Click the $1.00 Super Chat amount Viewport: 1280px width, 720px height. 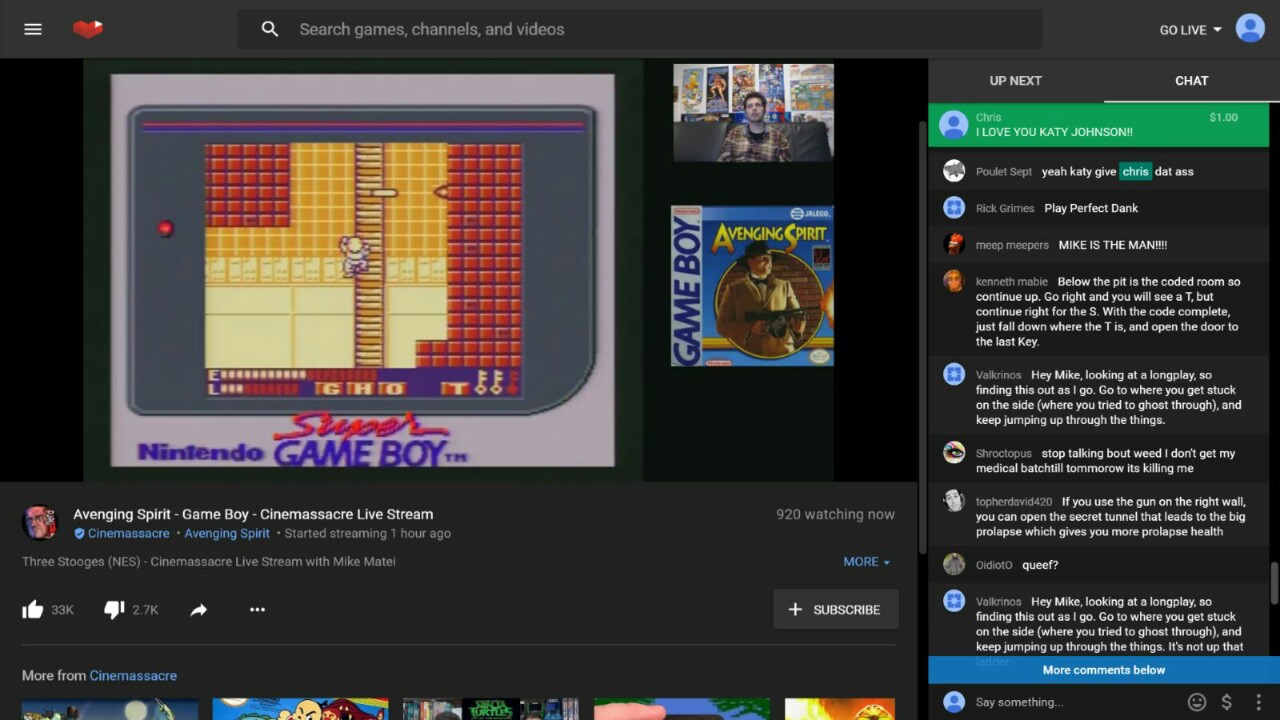(x=1223, y=117)
